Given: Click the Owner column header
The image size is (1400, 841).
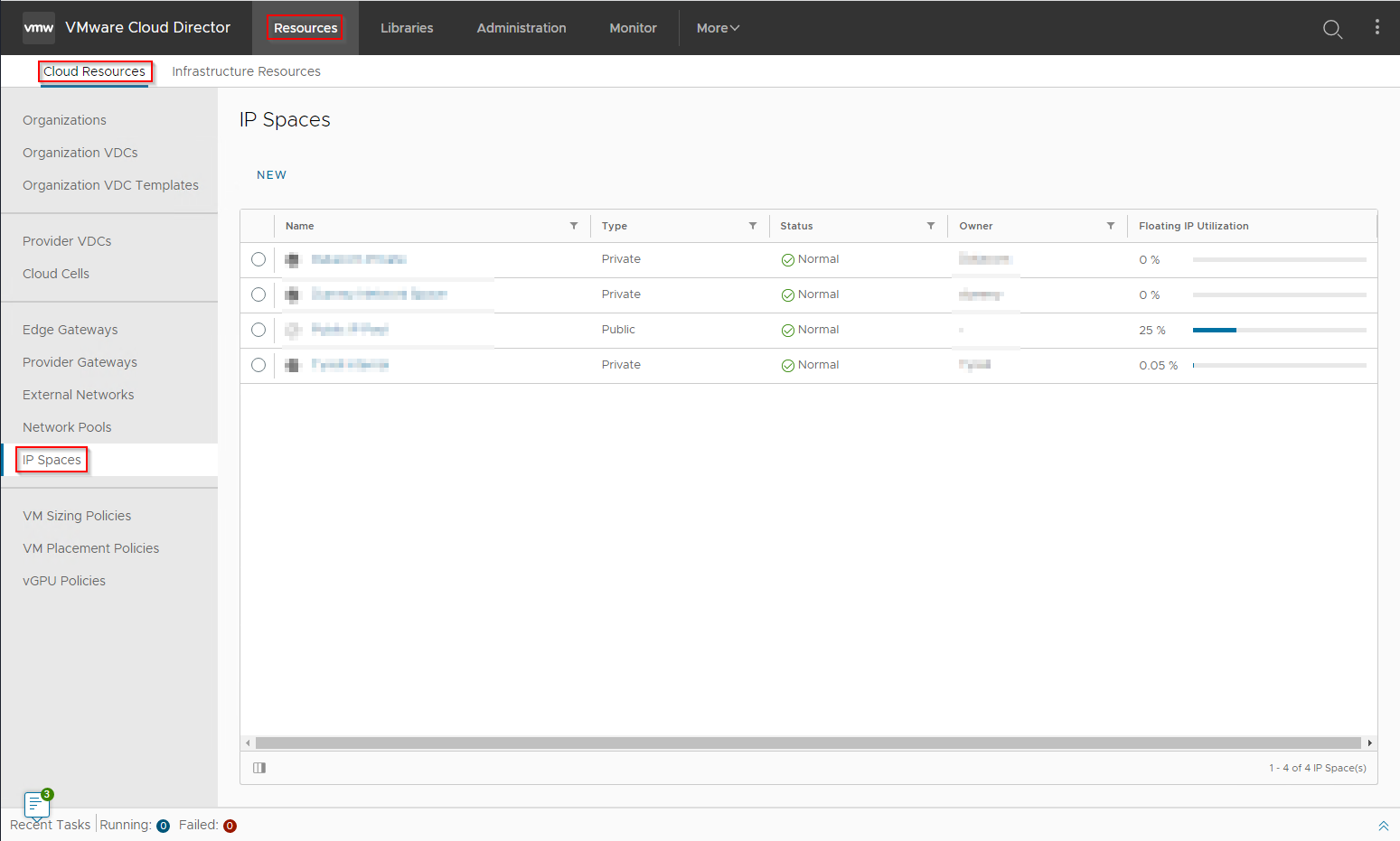Looking at the screenshot, I should pyautogui.click(x=976, y=226).
